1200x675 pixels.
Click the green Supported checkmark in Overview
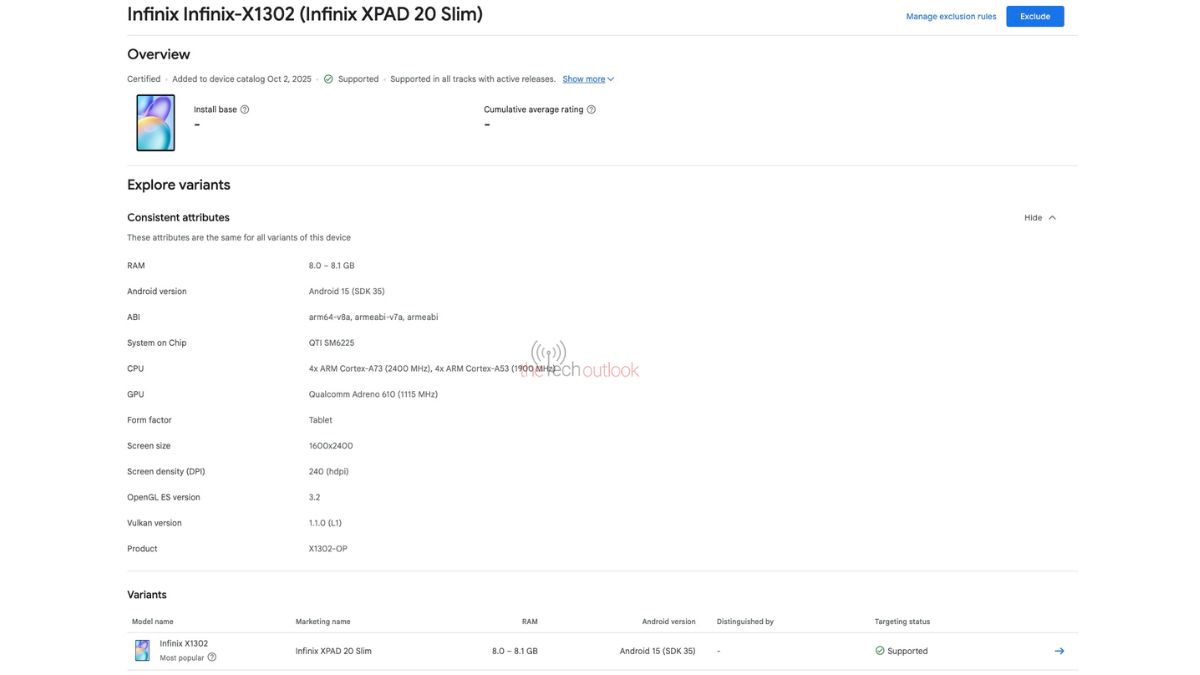(x=328, y=78)
